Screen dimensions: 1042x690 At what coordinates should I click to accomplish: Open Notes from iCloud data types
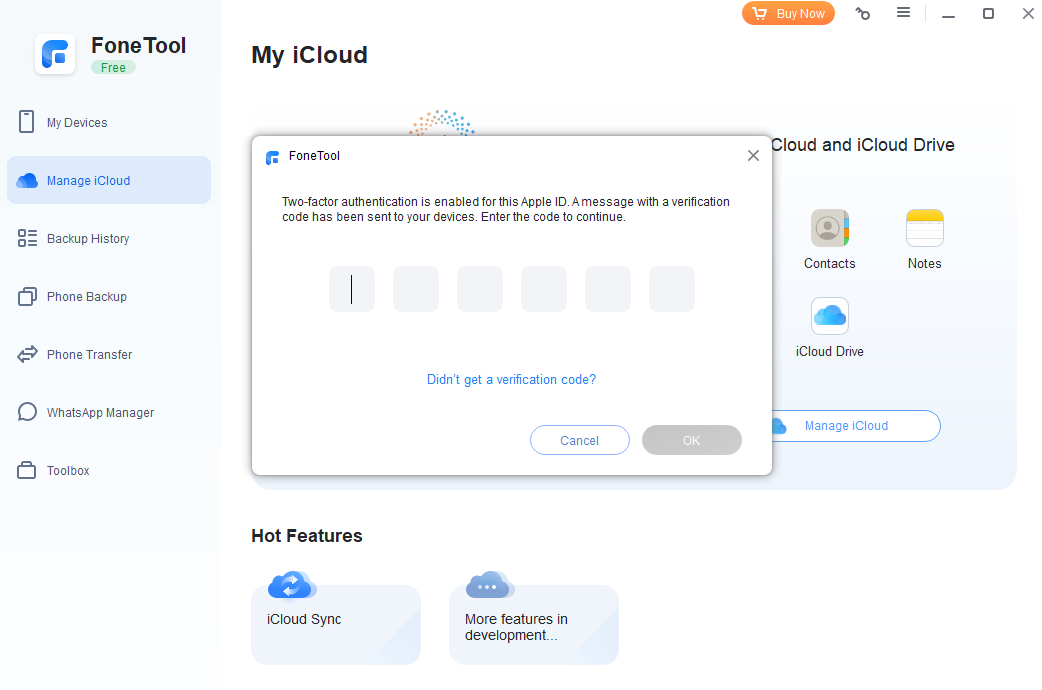923,227
